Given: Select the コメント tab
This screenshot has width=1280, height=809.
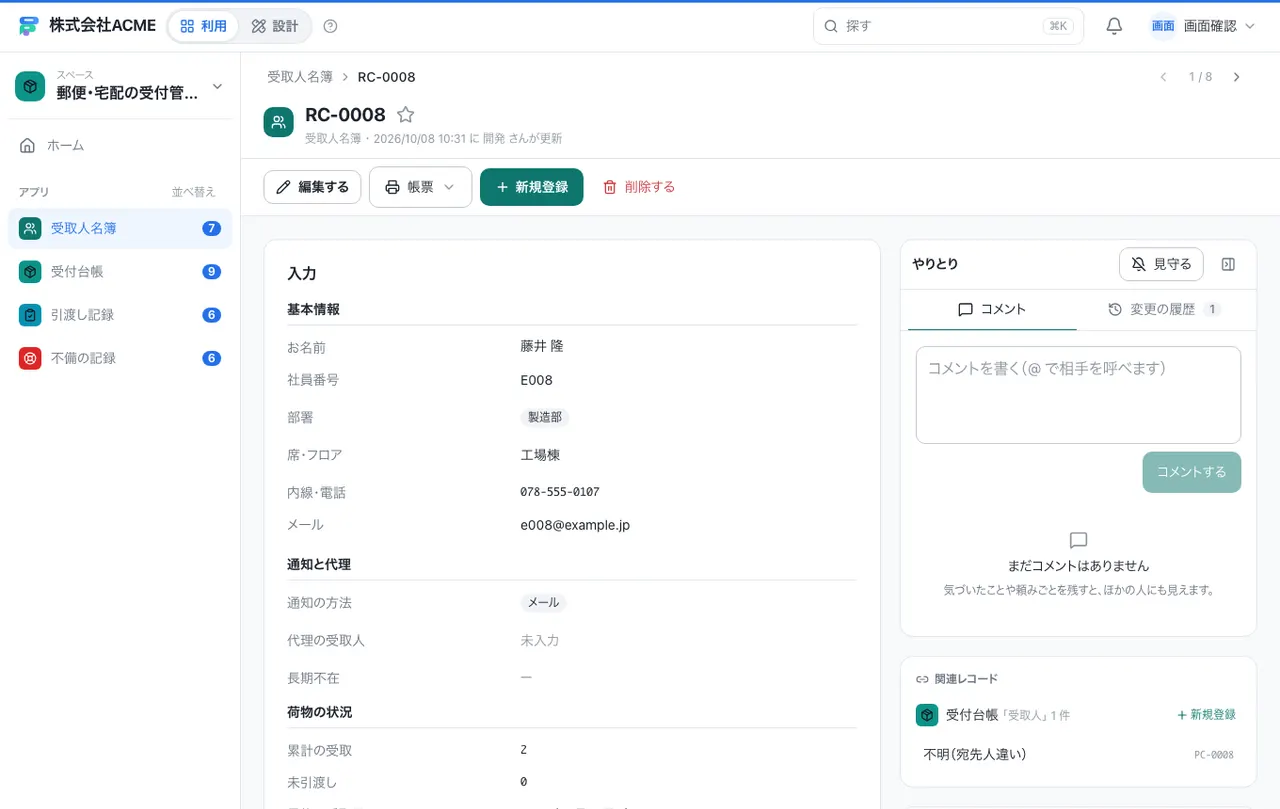Looking at the screenshot, I should [992, 310].
